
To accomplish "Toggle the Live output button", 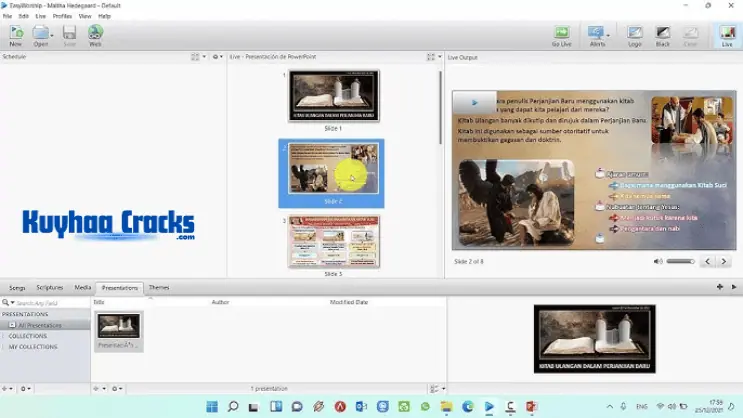I will click(x=726, y=36).
